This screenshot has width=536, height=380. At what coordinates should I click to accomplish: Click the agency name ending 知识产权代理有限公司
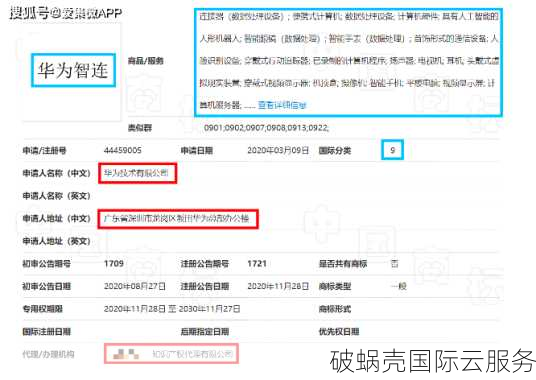tap(193, 354)
